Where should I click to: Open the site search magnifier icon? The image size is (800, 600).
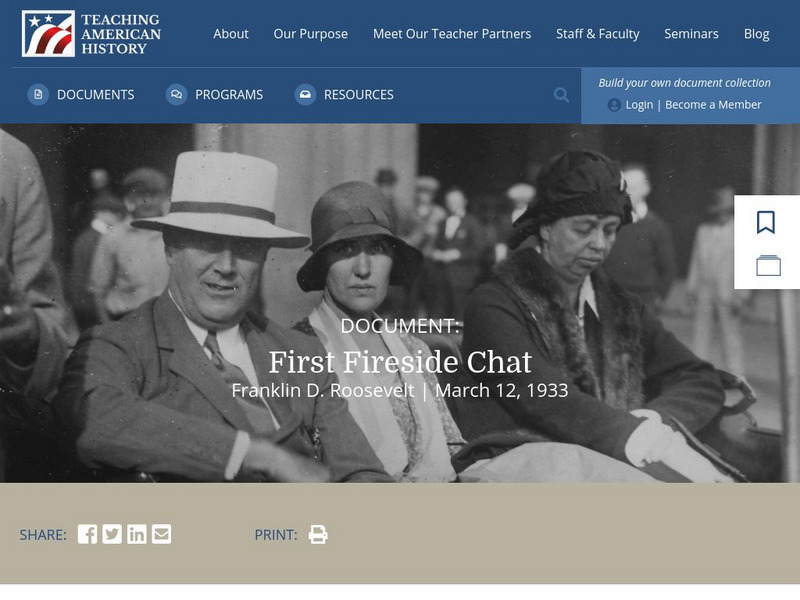pyautogui.click(x=561, y=95)
